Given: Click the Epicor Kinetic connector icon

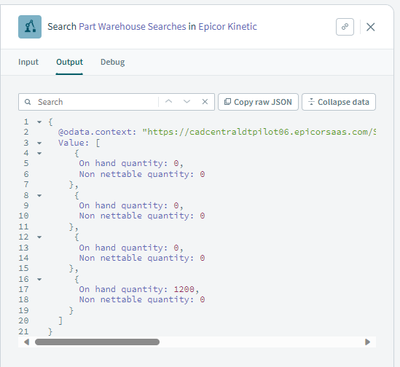Looking at the screenshot, I should pos(30,27).
